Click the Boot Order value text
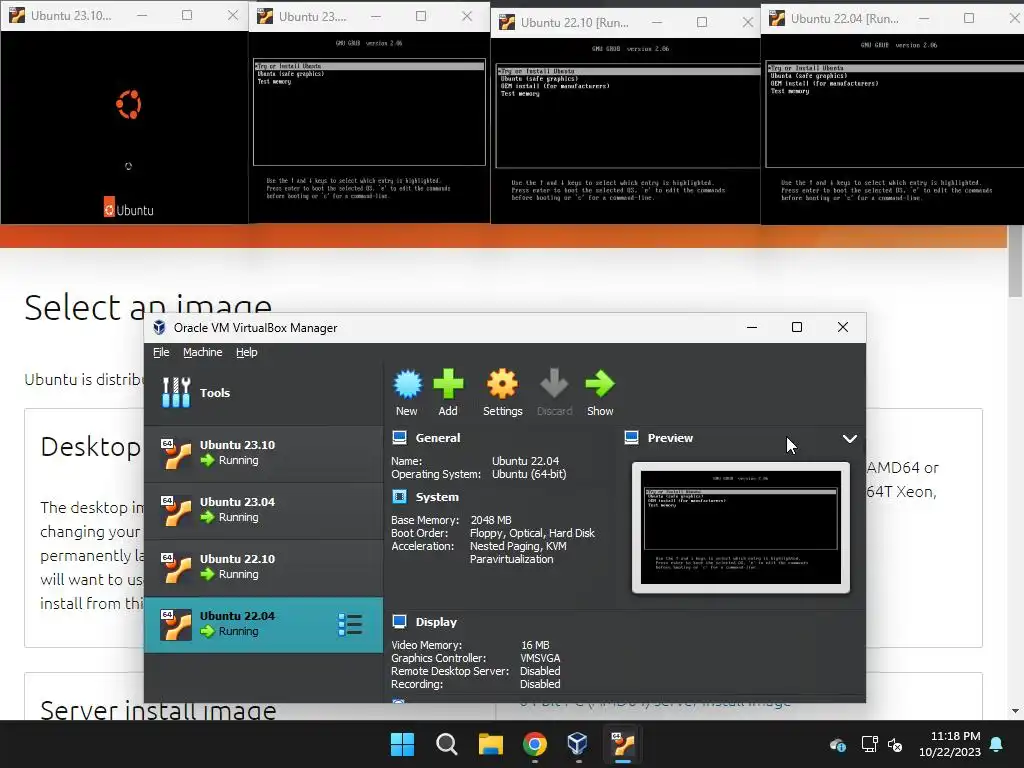 [532, 533]
